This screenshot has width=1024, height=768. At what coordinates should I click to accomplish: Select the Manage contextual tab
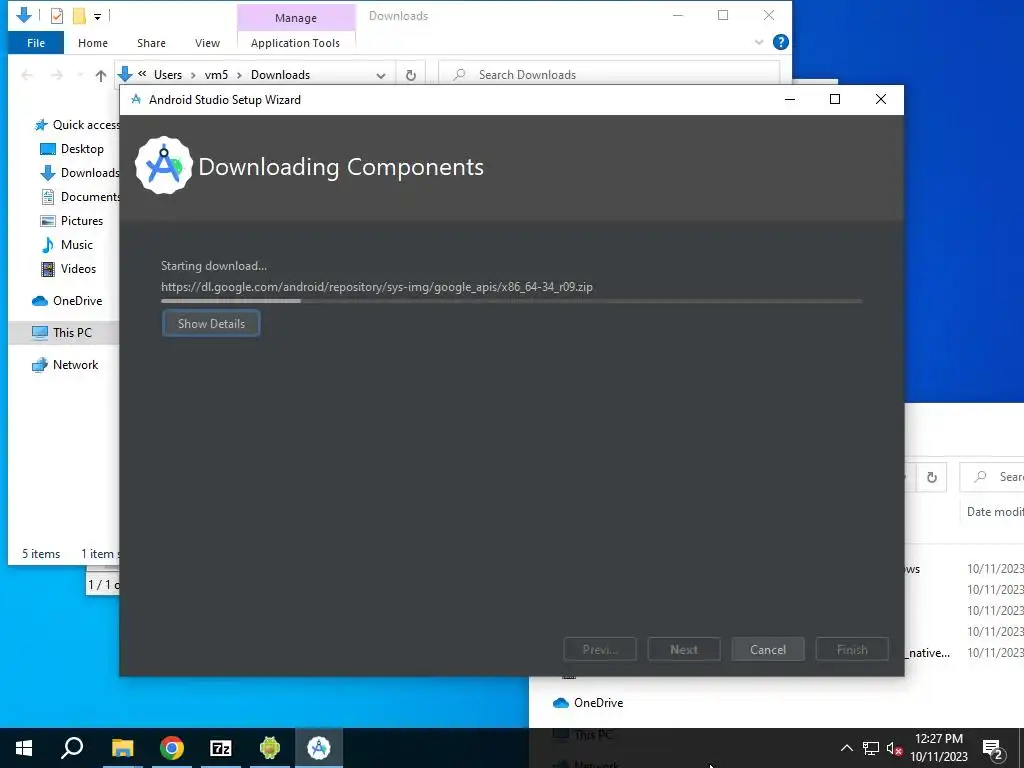coord(296,18)
